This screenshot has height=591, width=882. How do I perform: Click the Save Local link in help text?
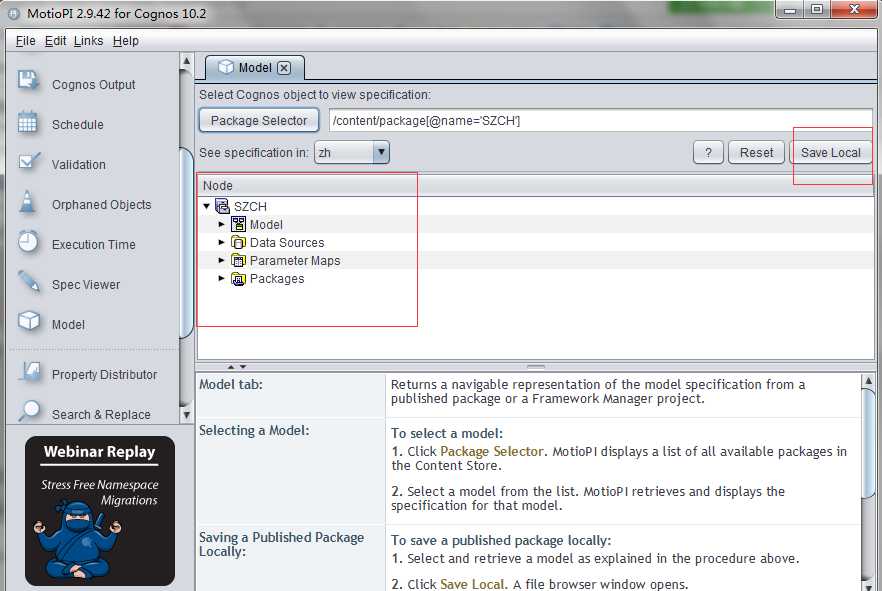472,584
